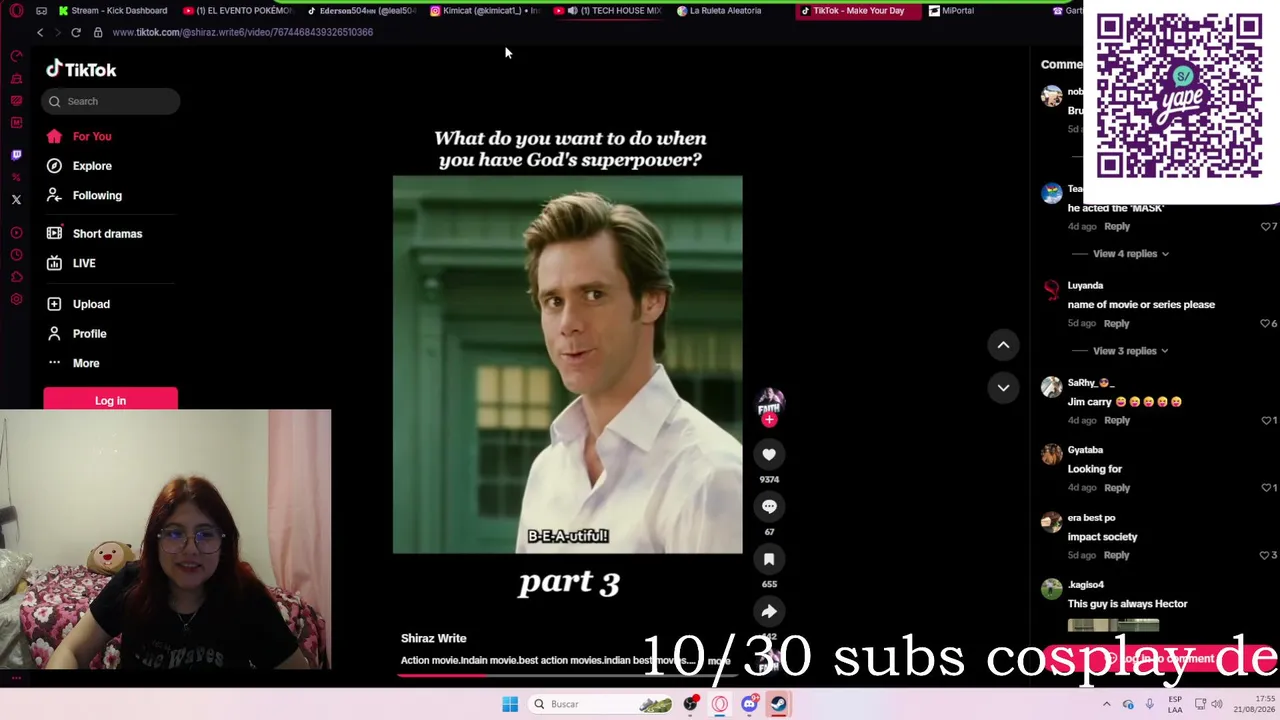
Task: Seek using the video progress bar
Action: coord(568,675)
